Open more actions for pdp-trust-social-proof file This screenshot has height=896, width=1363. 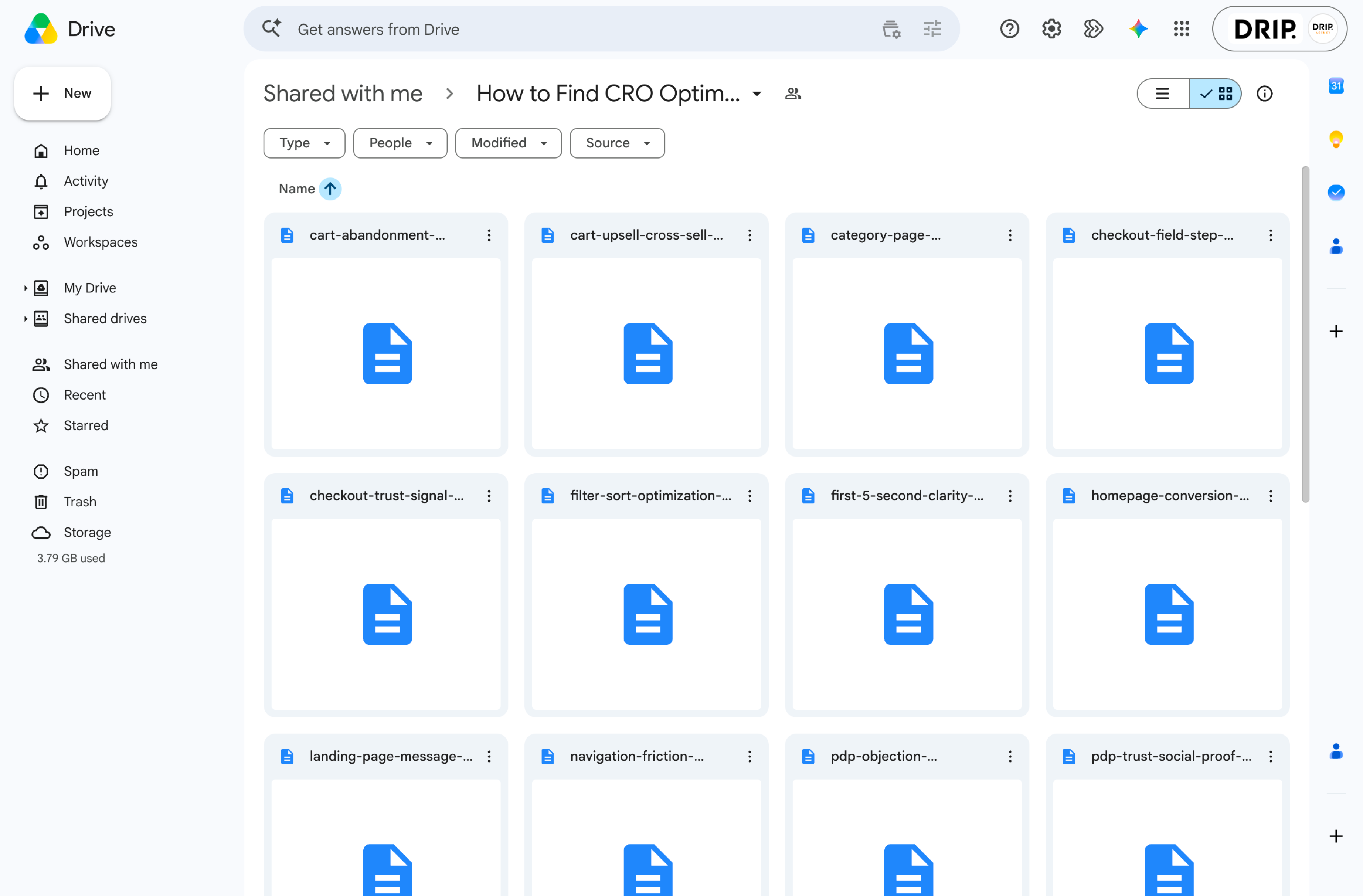(x=1271, y=756)
